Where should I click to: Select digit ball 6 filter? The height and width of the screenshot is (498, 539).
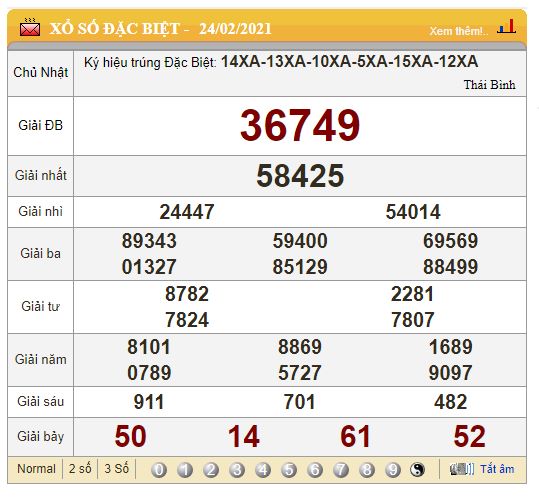tap(315, 470)
